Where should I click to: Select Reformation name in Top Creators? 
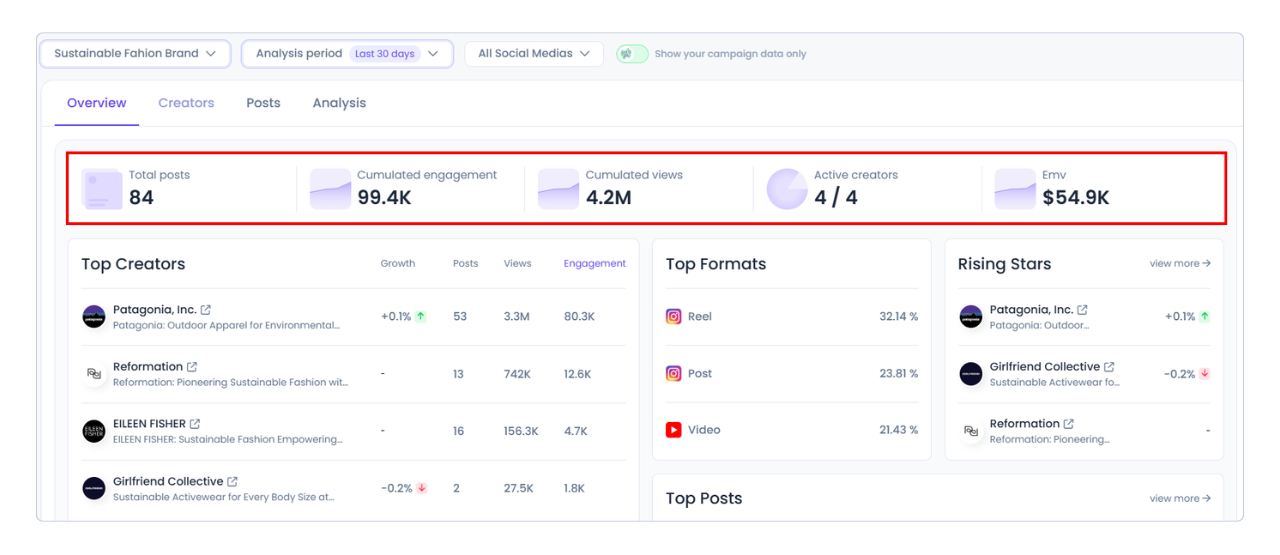point(148,367)
